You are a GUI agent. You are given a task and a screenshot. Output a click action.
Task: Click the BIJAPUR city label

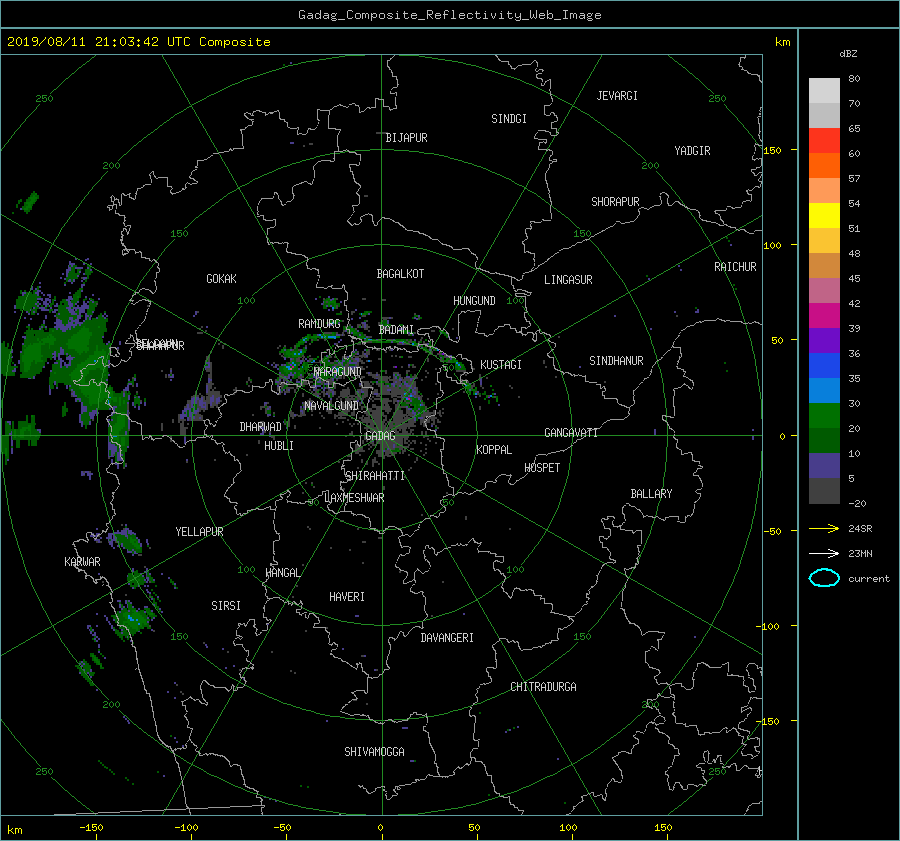(x=406, y=138)
